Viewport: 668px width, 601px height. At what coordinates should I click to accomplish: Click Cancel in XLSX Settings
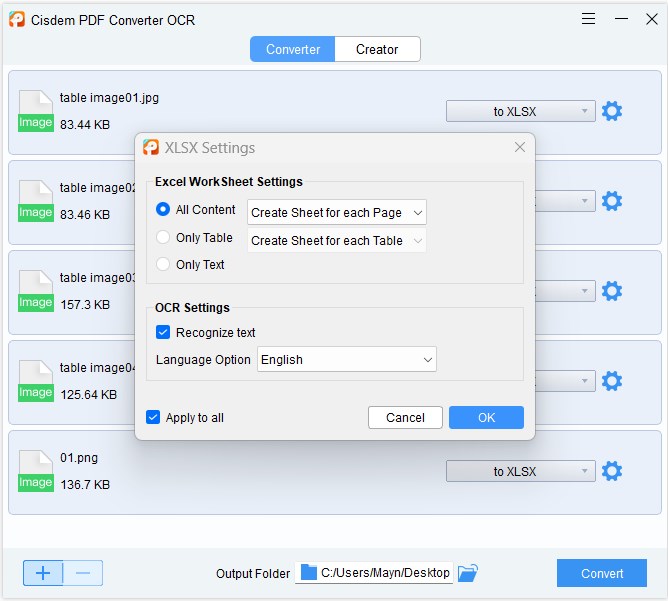click(x=405, y=417)
